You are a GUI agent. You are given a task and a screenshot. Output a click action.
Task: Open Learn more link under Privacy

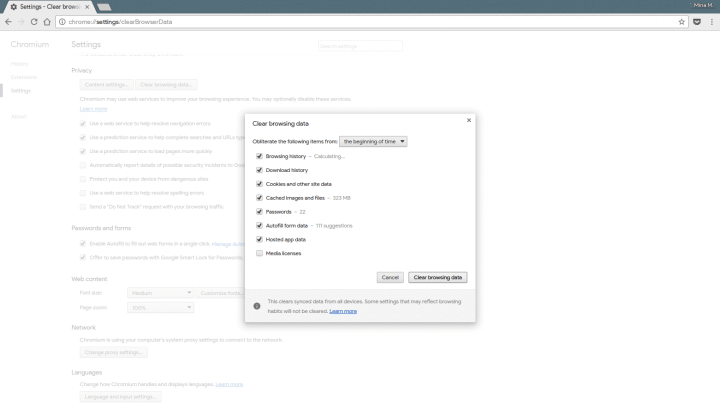point(93,109)
